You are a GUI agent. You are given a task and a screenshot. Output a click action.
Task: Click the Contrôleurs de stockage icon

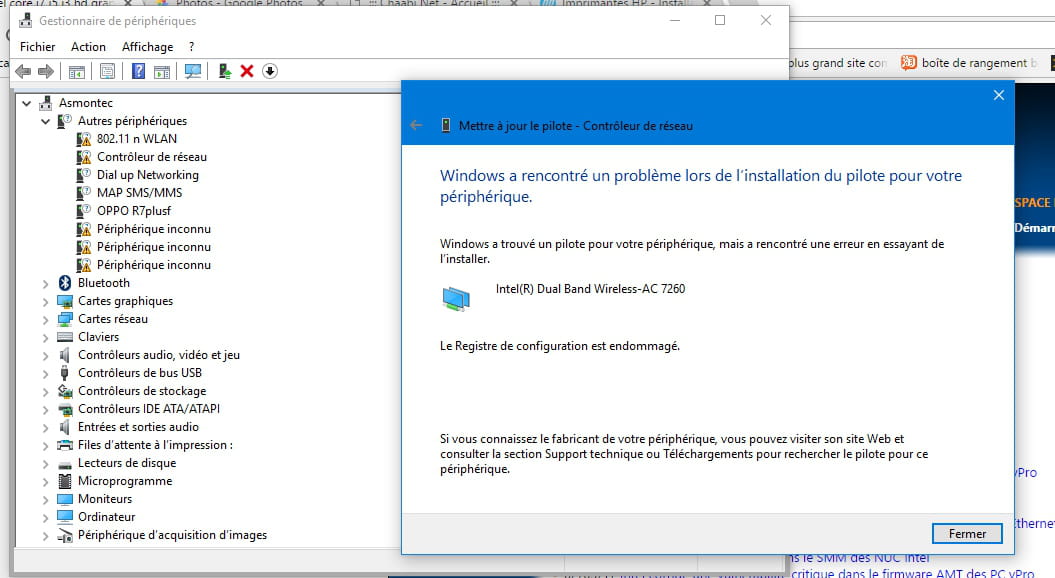65,391
